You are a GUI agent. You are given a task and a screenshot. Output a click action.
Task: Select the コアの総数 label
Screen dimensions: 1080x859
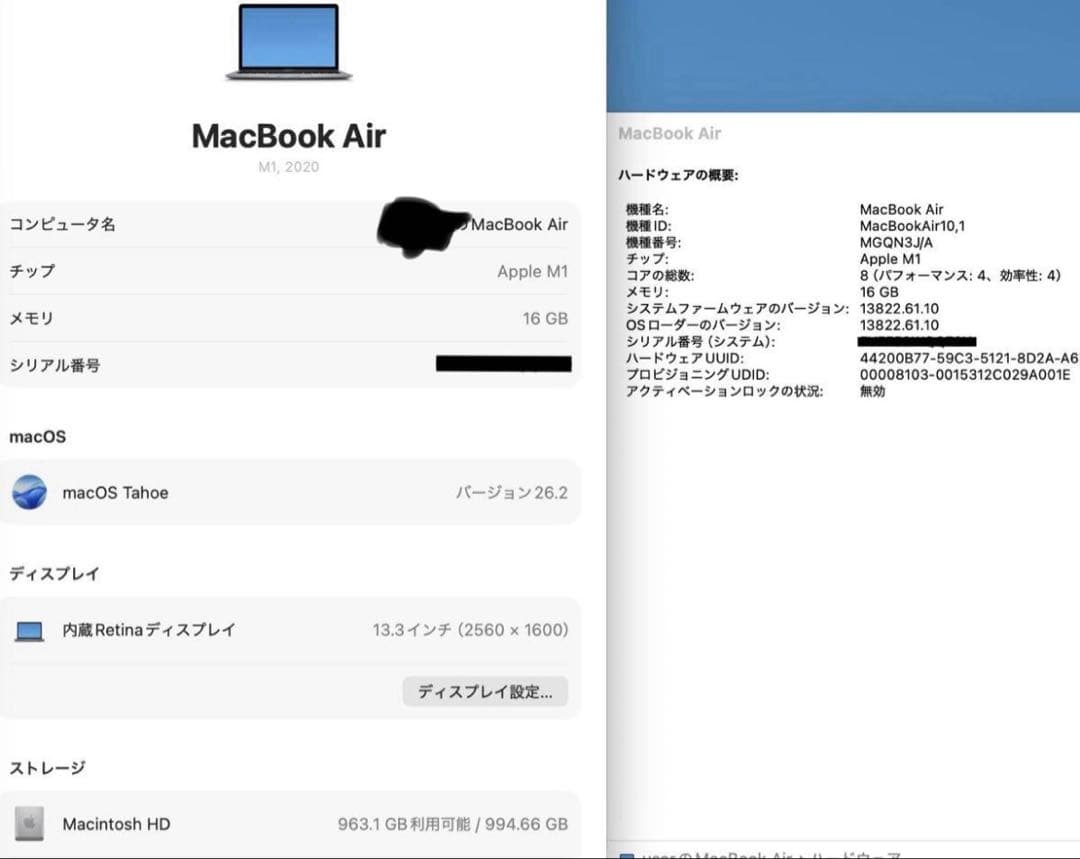[x=660, y=276]
